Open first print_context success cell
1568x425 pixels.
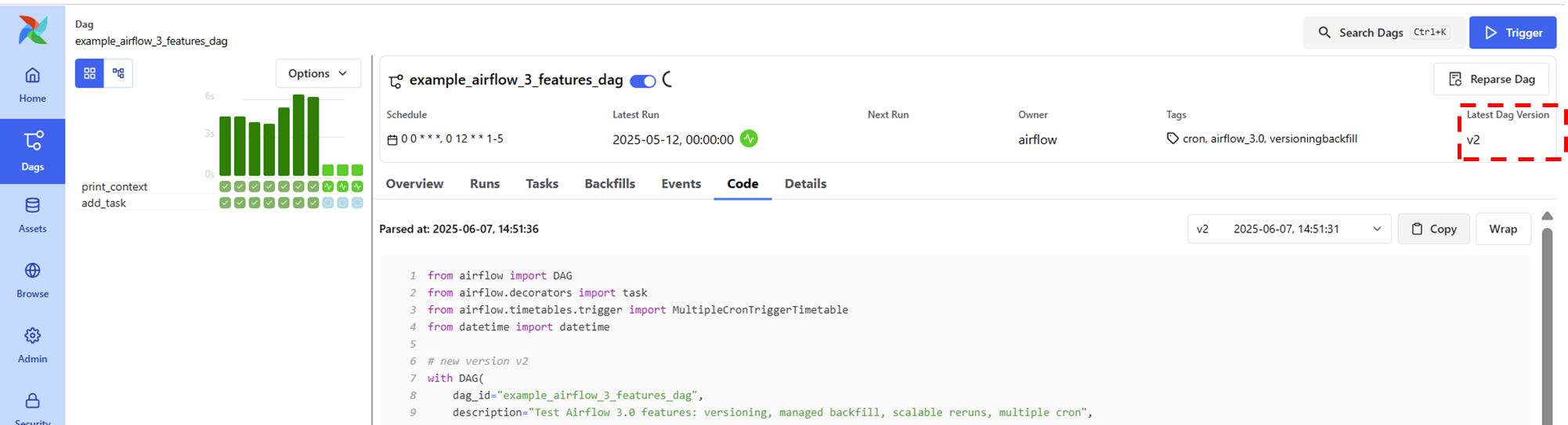pyautogui.click(x=225, y=186)
